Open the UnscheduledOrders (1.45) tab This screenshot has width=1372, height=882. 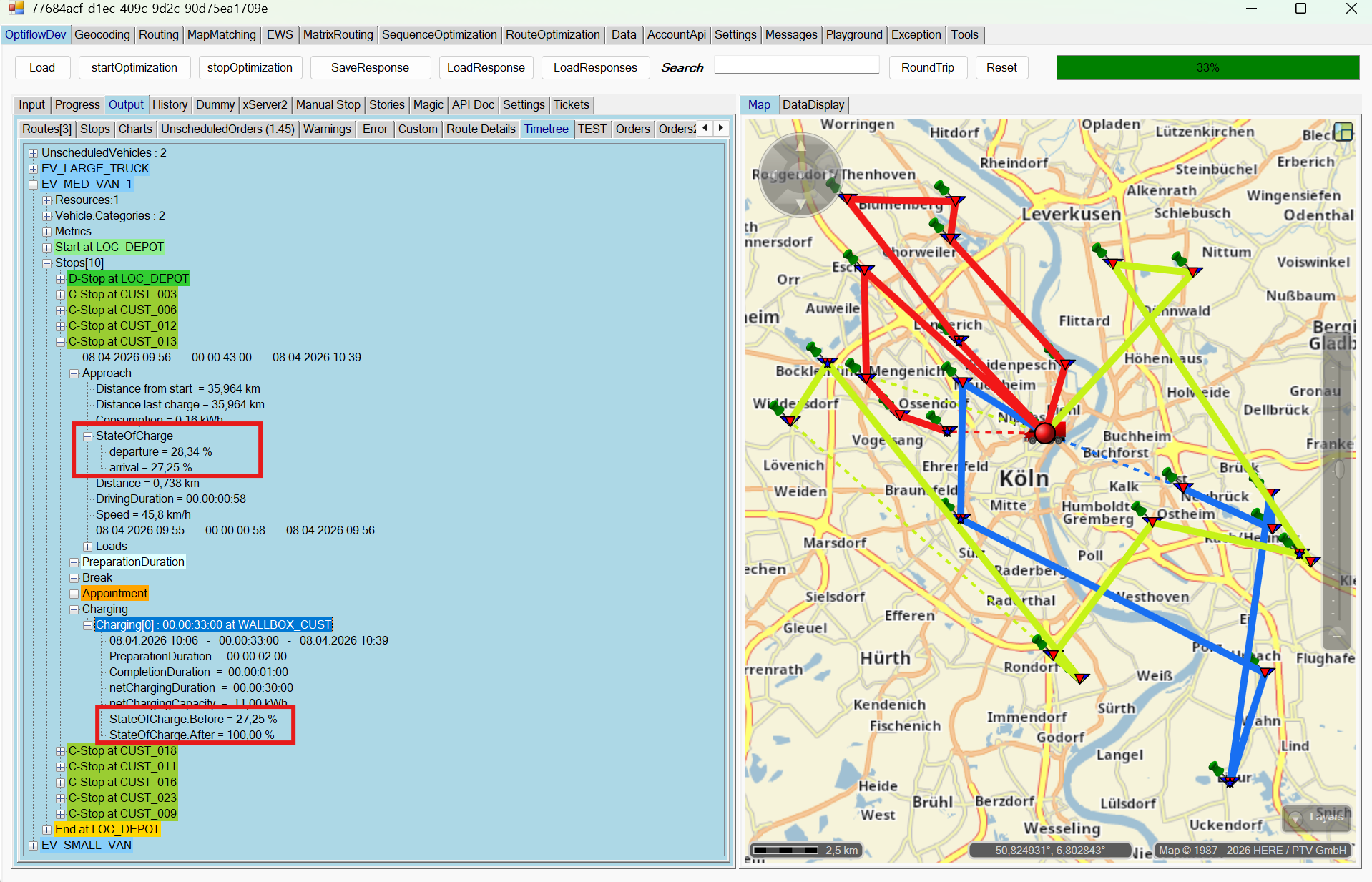[x=227, y=129]
